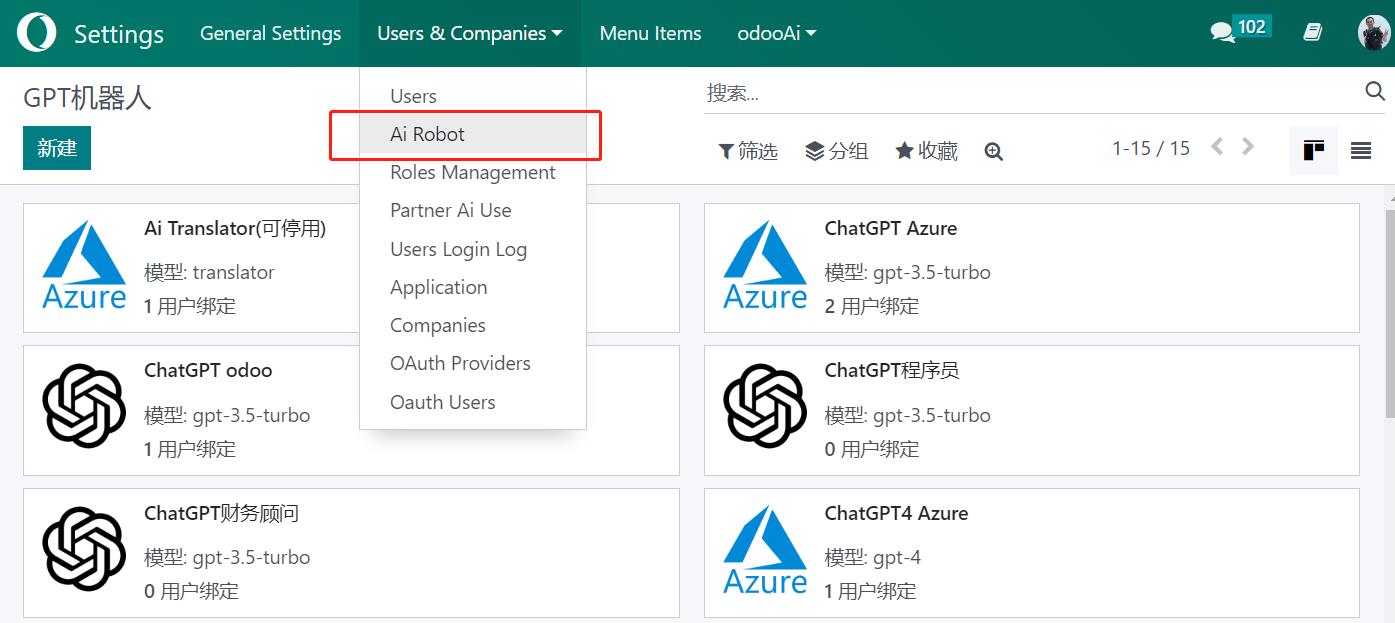
Task: Switch to kanban view
Action: 1313,151
